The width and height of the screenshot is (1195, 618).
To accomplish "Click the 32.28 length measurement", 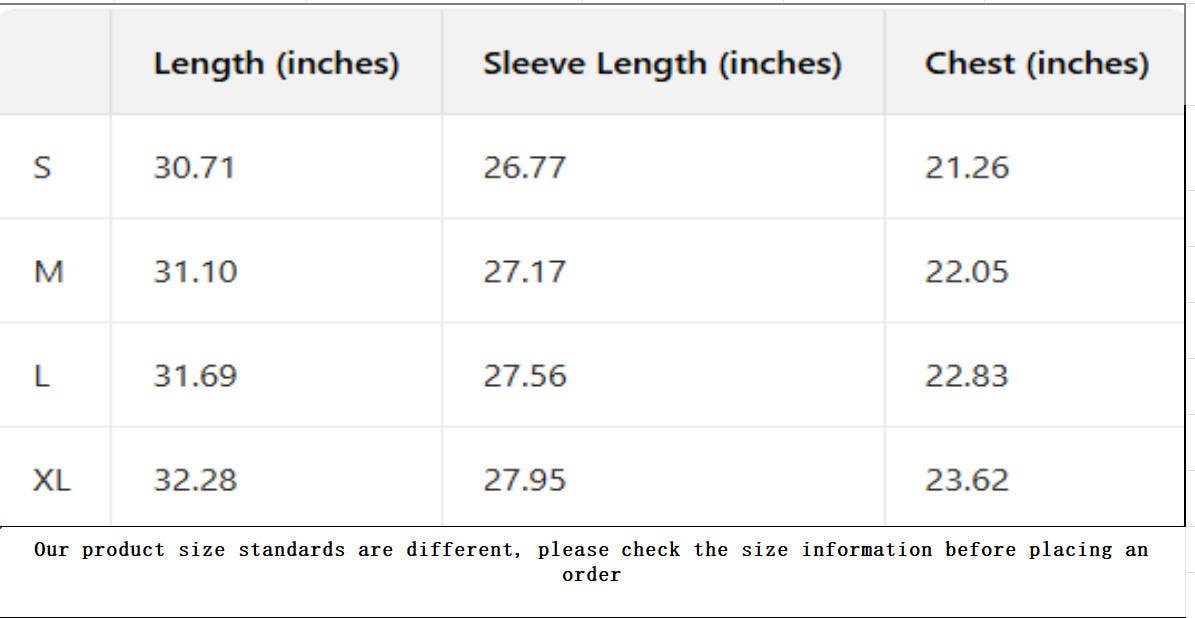I will 195,480.
